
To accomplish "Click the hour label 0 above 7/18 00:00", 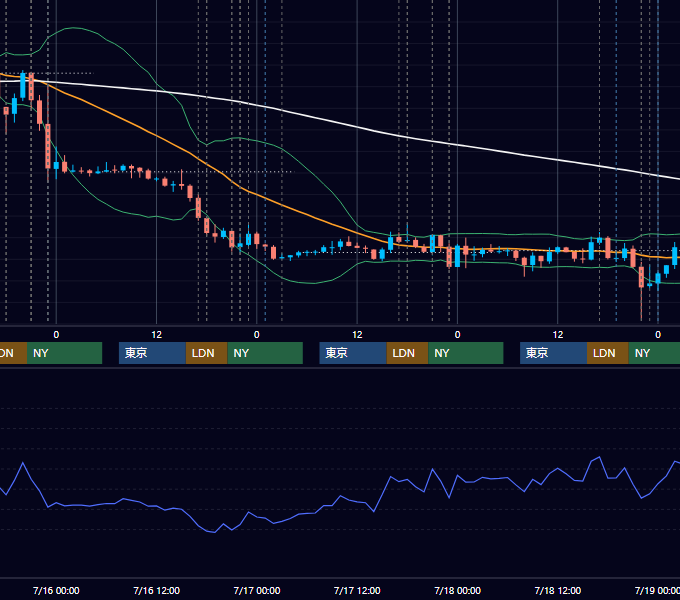I will coord(458,335).
